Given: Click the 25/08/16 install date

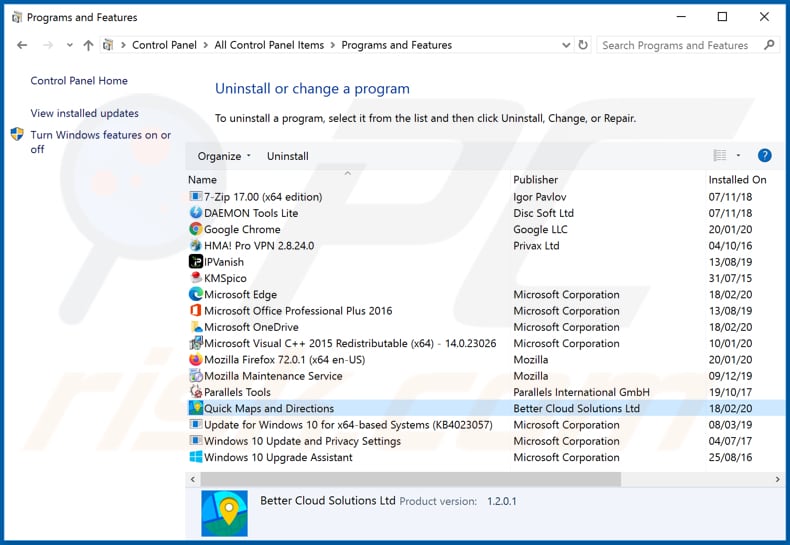Looking at the screenshot, I should point(730,457).
